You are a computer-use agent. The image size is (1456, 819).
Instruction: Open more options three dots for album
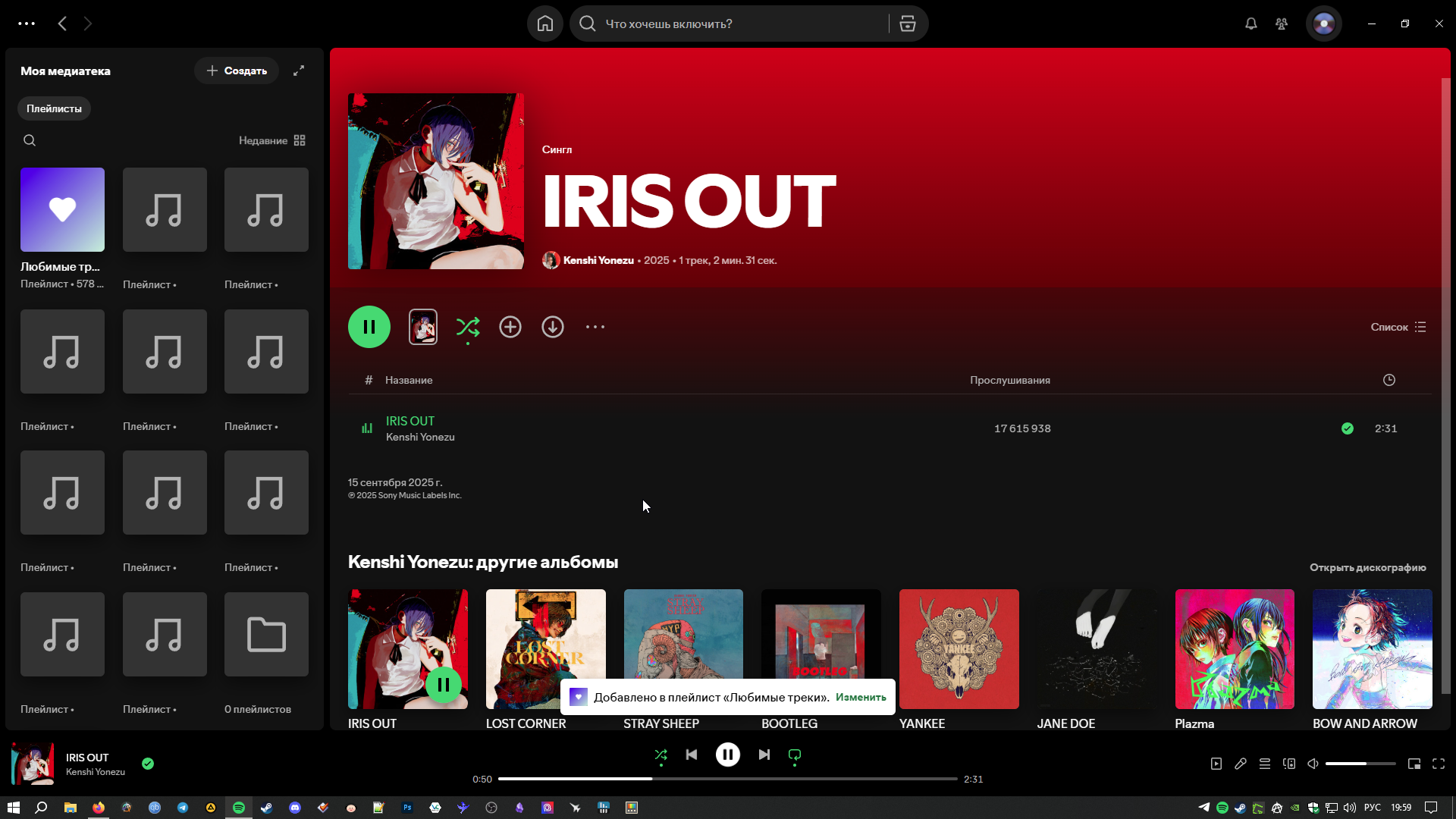point(595,327)
